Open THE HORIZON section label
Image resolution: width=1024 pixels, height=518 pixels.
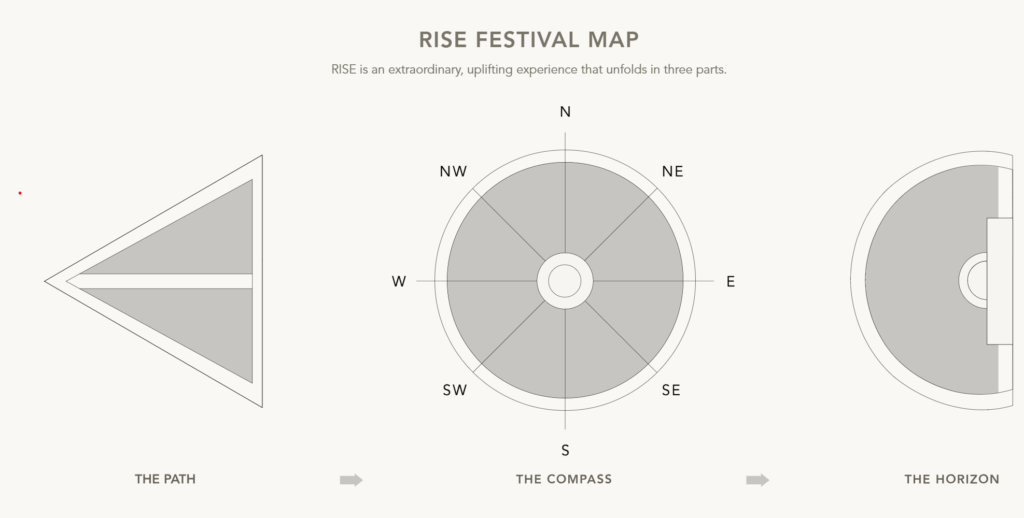click(952, 479)
